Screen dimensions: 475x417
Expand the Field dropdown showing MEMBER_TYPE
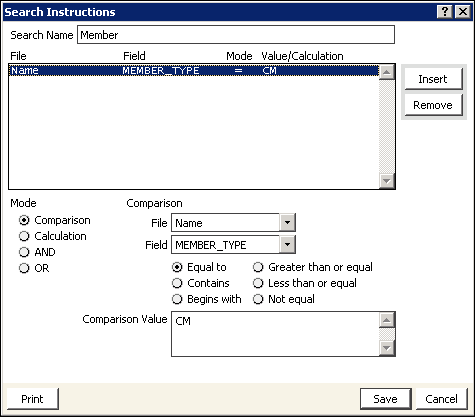point(287,245)
